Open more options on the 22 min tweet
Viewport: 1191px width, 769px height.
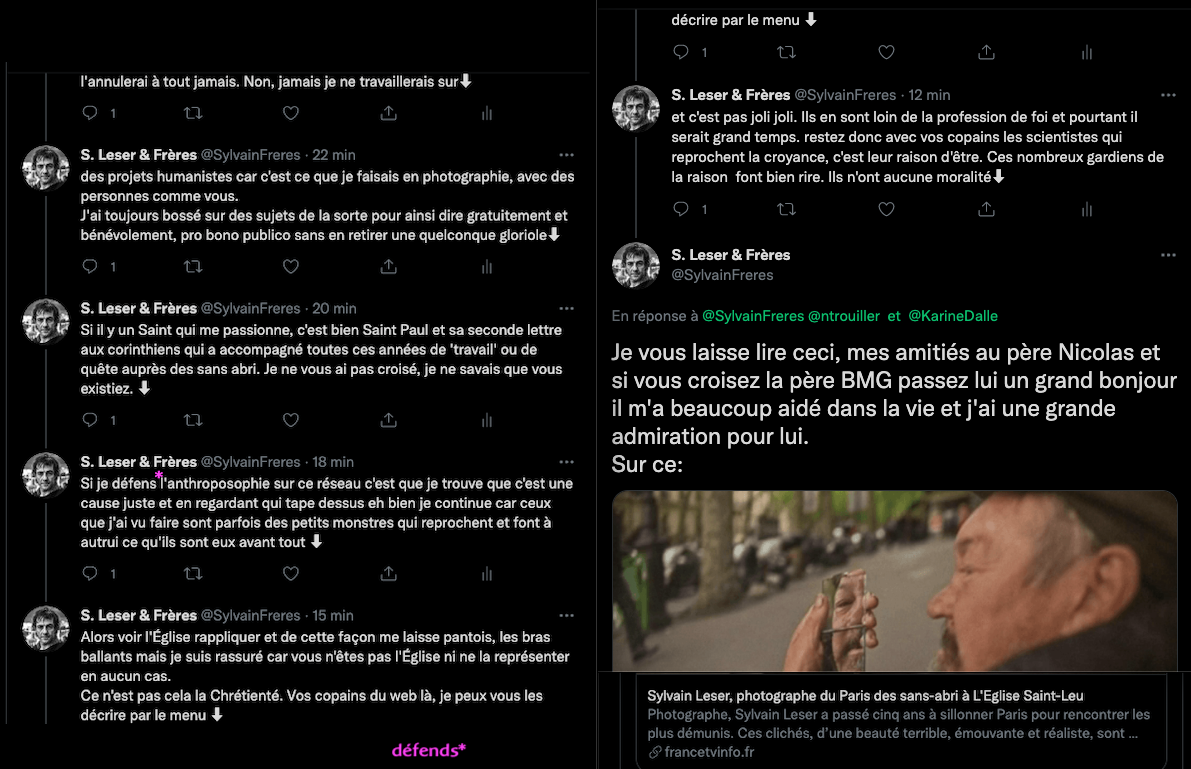point(567,155)
